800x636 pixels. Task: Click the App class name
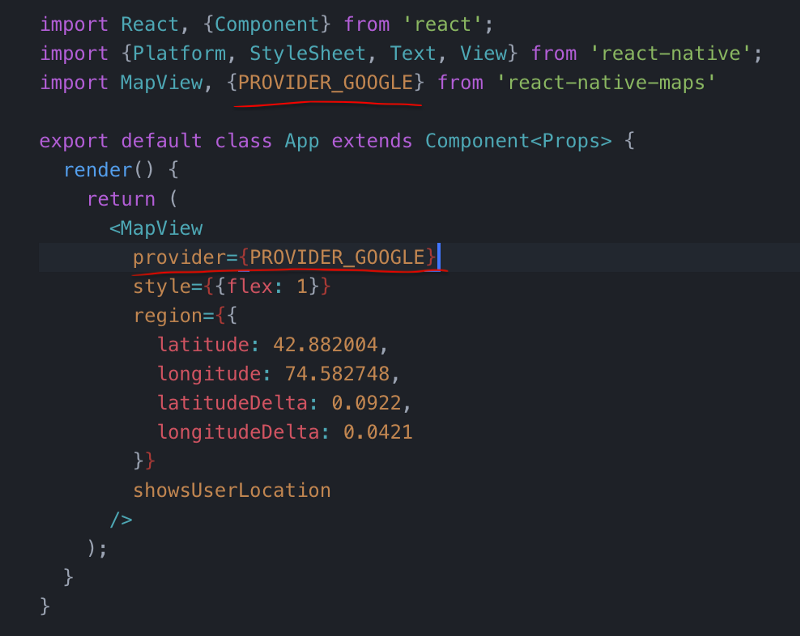[301, 141]
